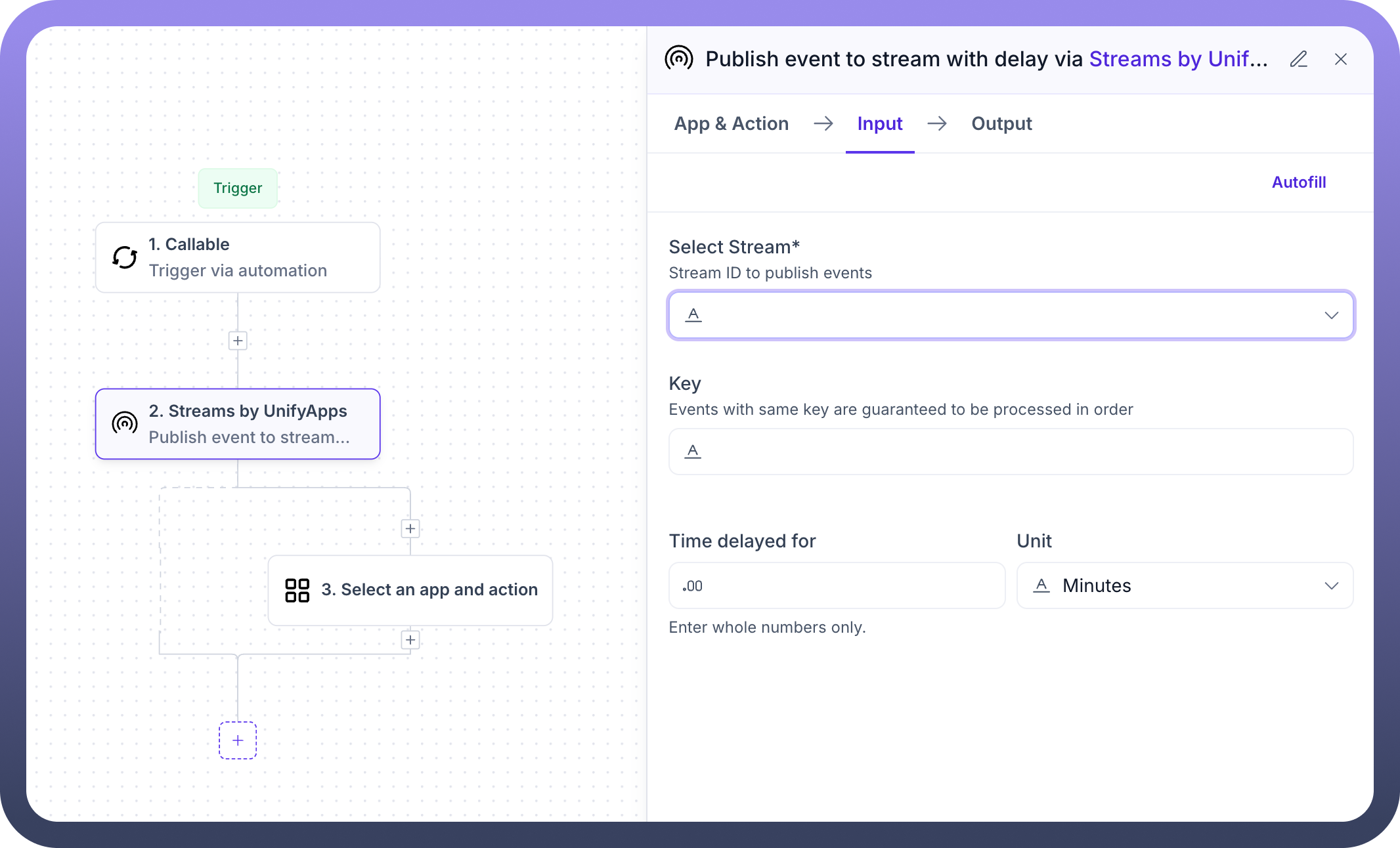Click the Autofill link
Viewport: 1400px width, 848px height.
[1298, 182]
